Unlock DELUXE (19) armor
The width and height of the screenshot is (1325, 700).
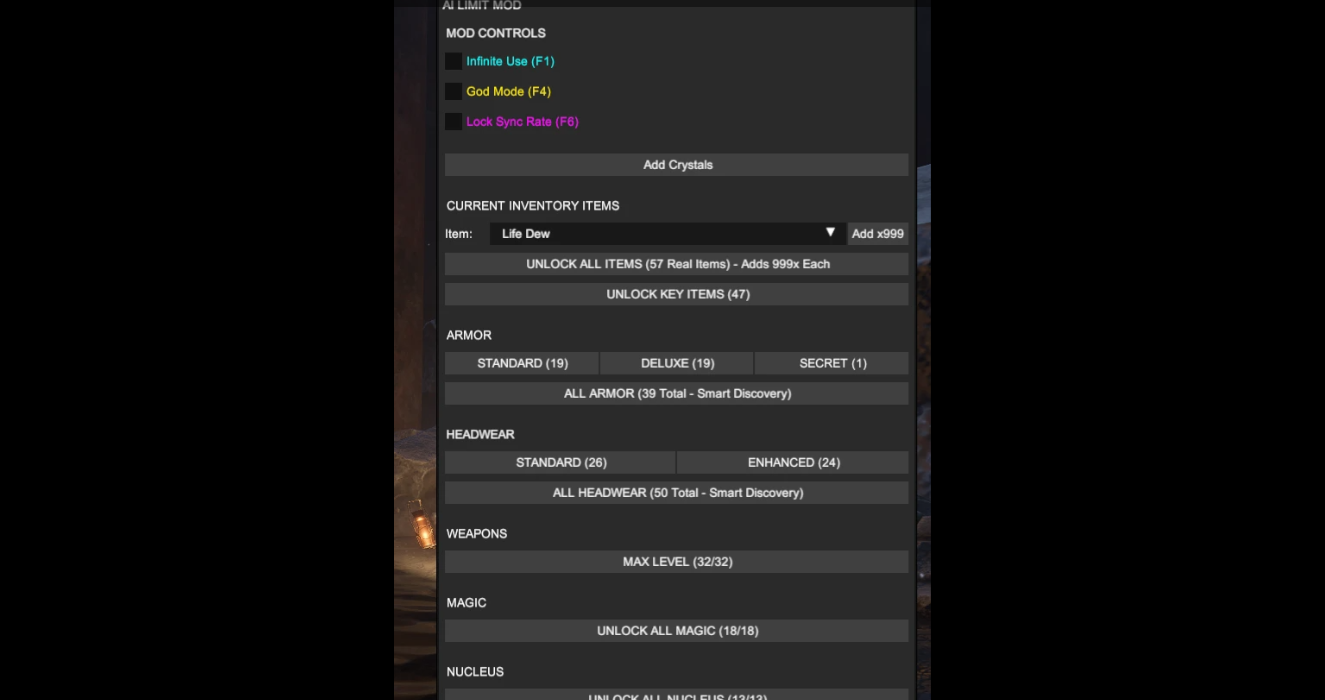point(677,363)
